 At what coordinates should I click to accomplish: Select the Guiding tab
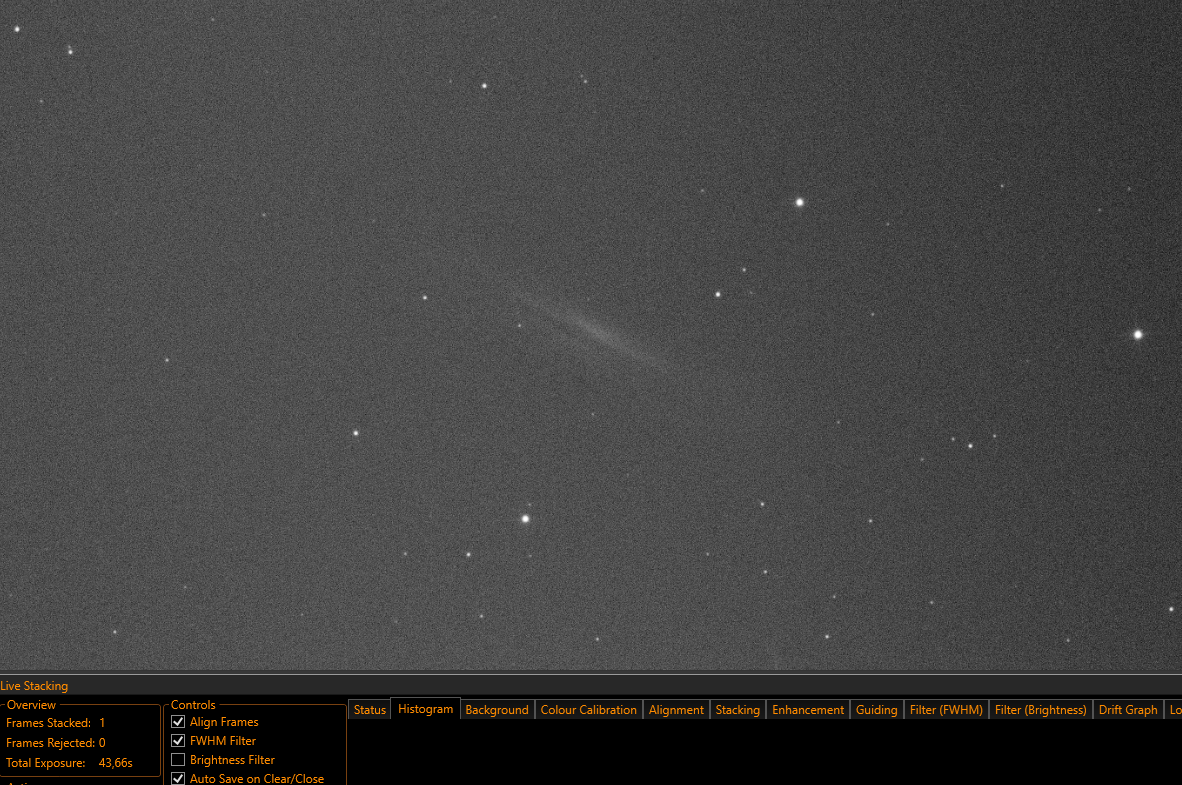coord(876,710)
